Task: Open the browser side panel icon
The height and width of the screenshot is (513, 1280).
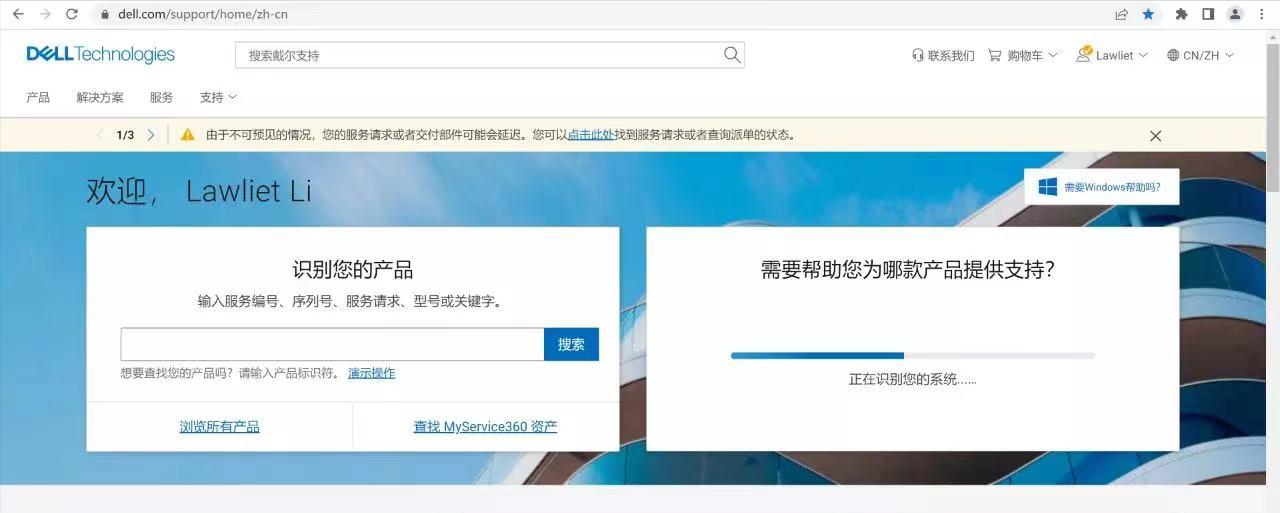Action: pos(1208,14)
